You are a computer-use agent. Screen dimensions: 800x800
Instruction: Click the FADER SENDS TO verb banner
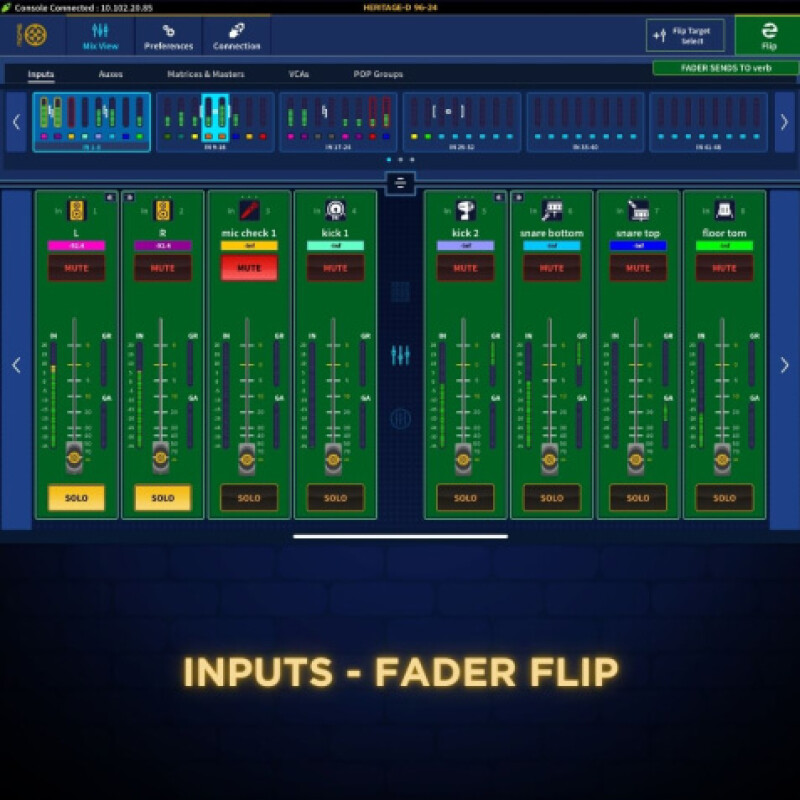(726, 68)
